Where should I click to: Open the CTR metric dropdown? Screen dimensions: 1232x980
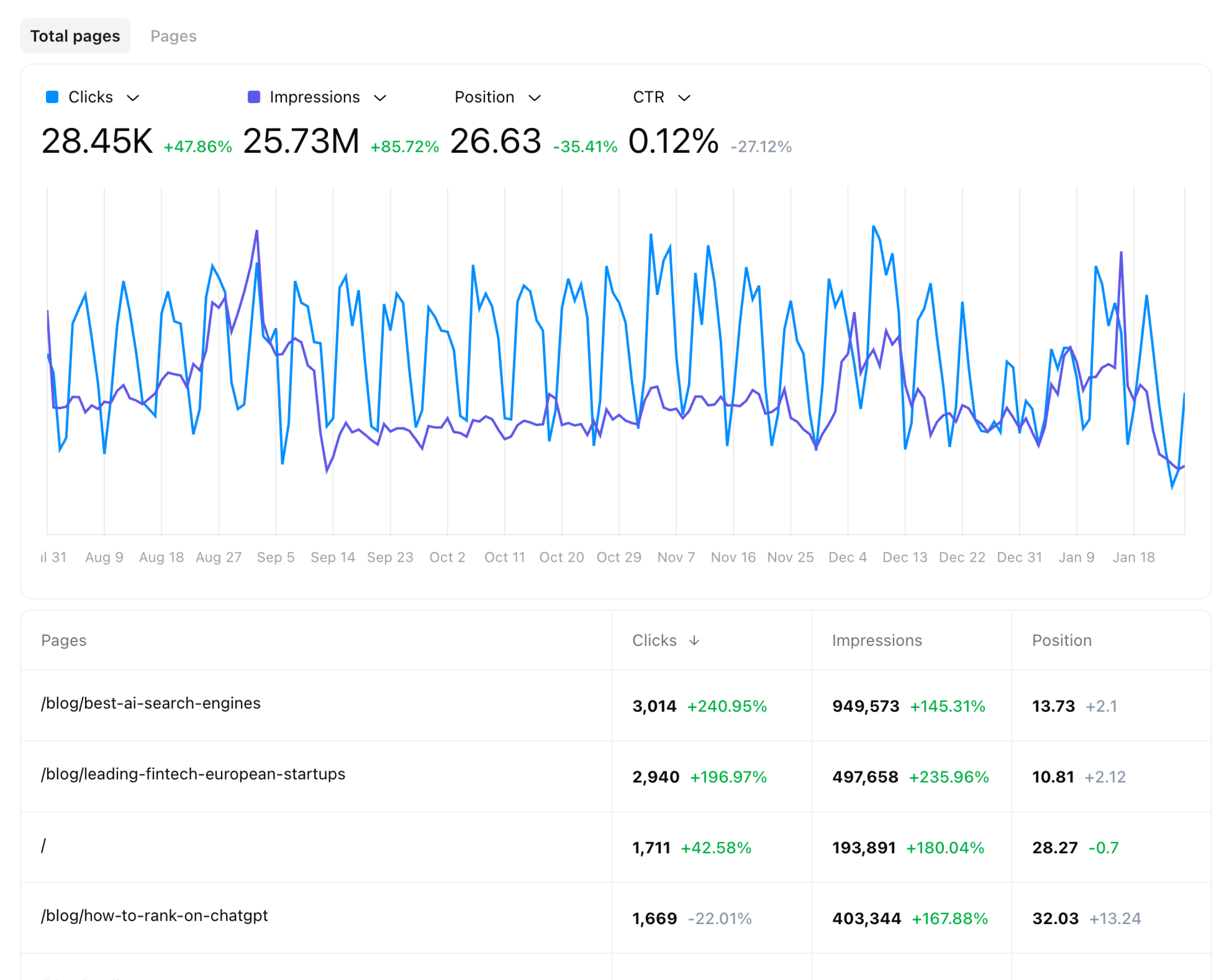685,98
